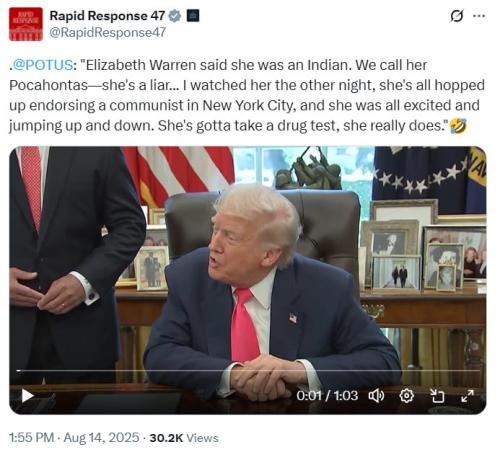500x460 pixels.
Task: Seek along the video progress bar
Action: (x=248, y=370)
